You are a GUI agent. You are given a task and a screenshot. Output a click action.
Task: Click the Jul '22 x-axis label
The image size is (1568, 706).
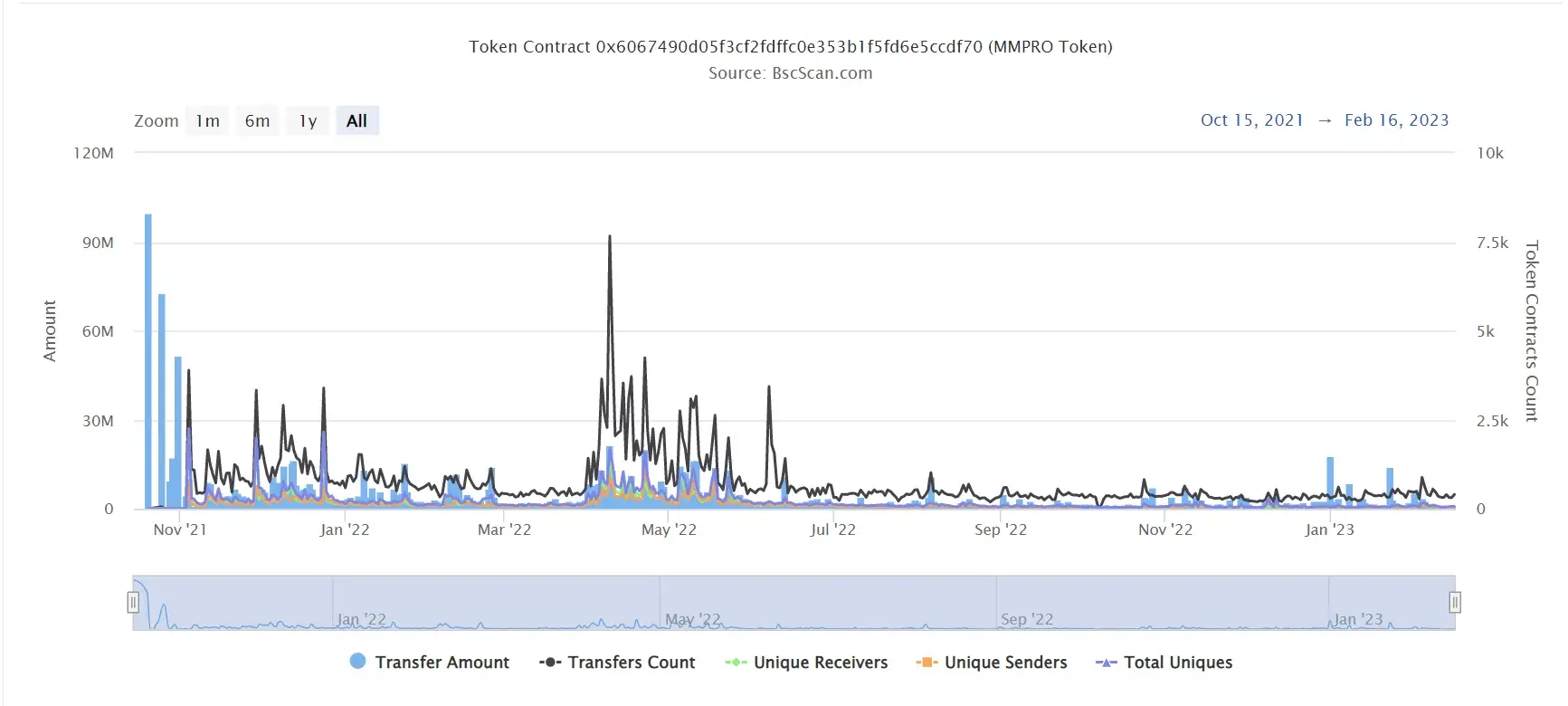point(832,529)
